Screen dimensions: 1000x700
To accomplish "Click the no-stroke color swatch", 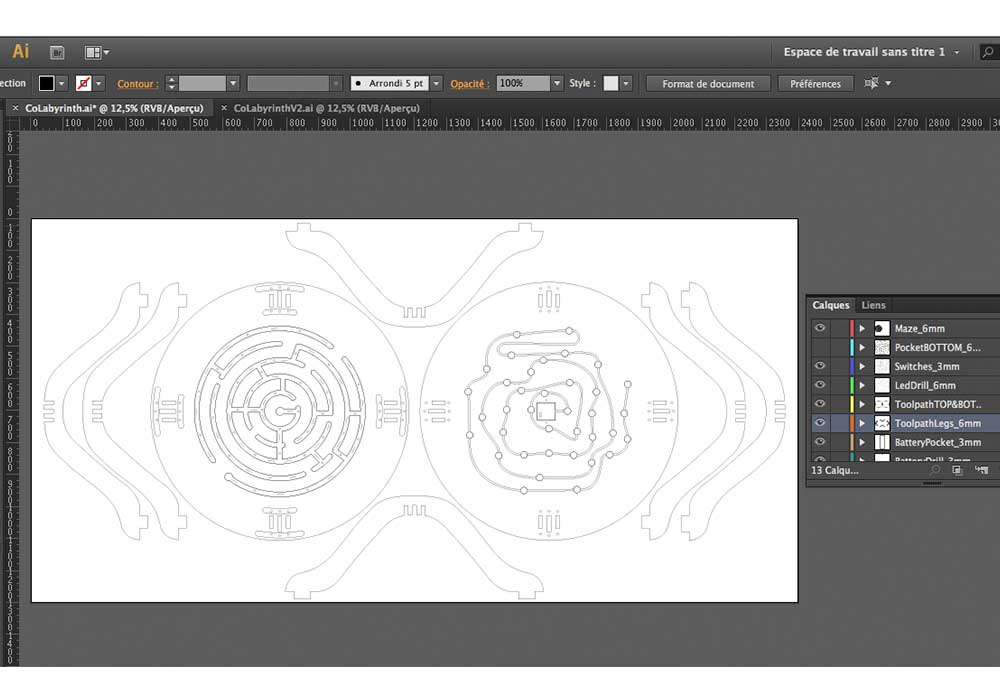I will [84, 84].
